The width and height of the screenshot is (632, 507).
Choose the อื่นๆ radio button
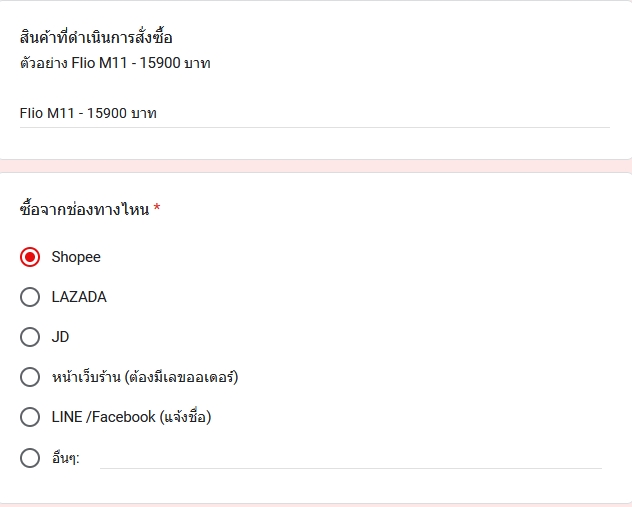point(30,458)
